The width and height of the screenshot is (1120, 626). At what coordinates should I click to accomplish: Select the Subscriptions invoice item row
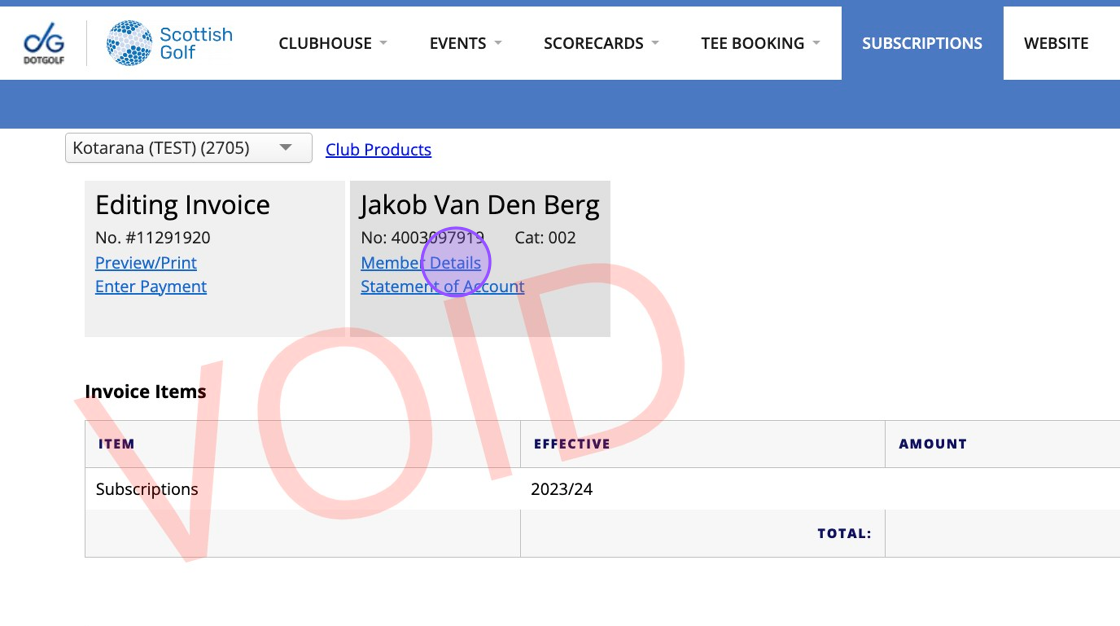[147, 490]
